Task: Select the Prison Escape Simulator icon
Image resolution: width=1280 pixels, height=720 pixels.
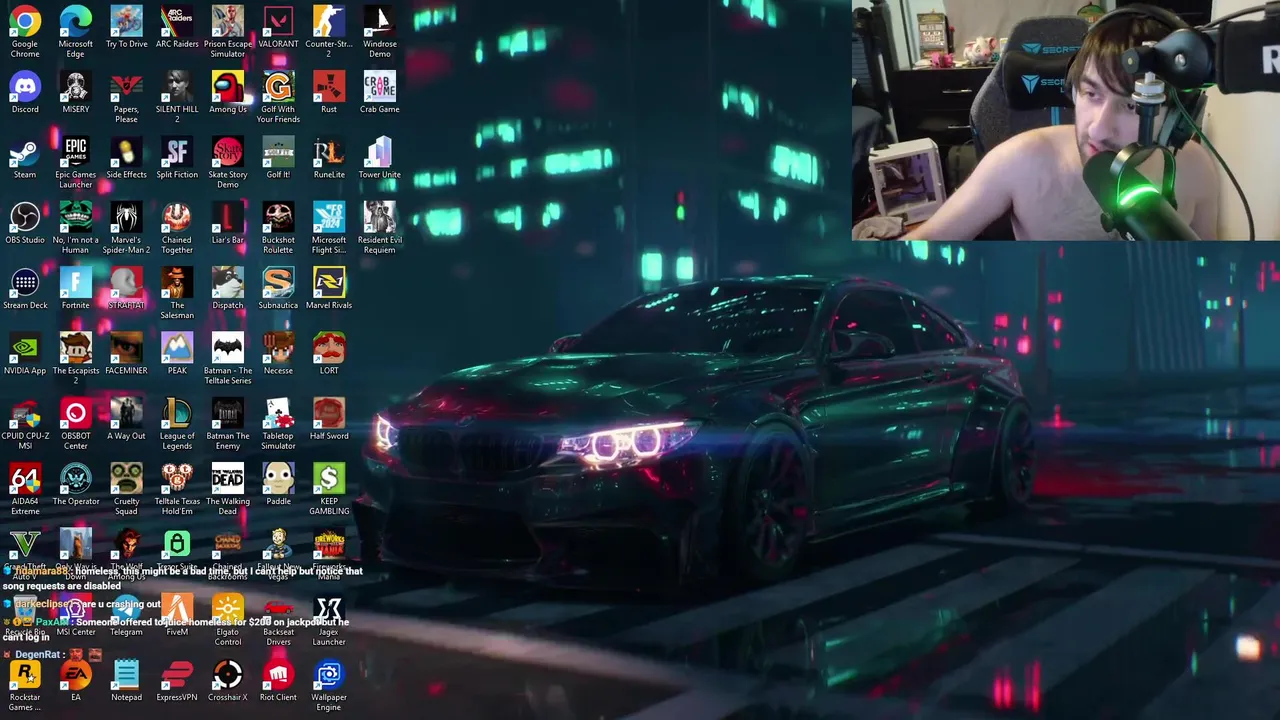Action: click(x=228, y=21)
